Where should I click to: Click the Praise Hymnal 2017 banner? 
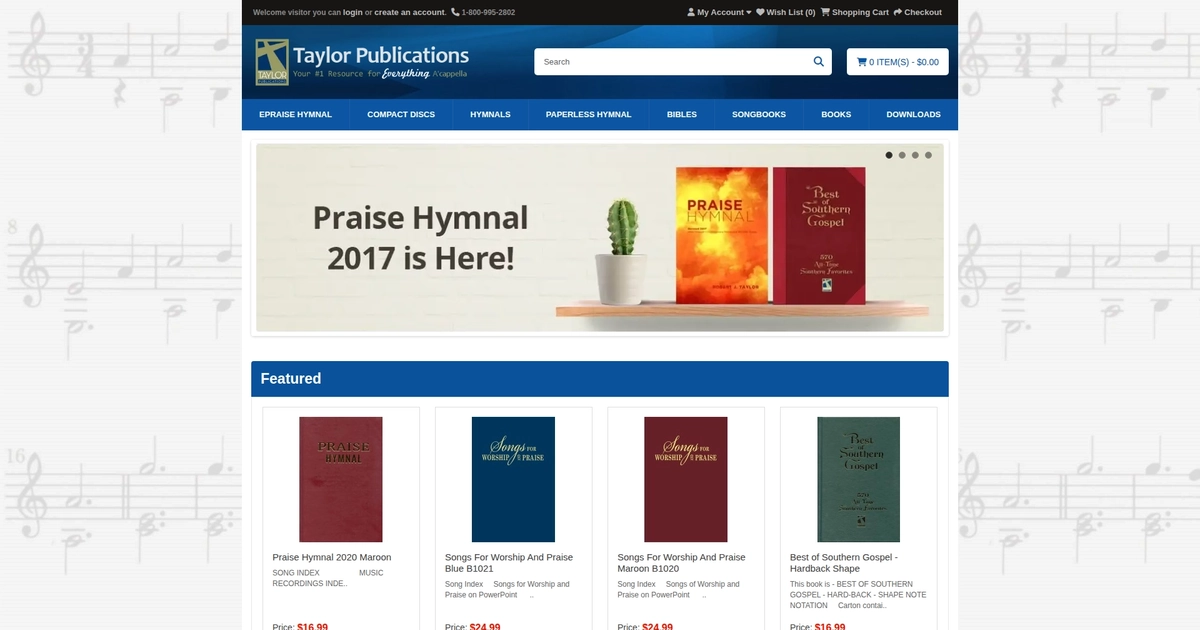600,238
